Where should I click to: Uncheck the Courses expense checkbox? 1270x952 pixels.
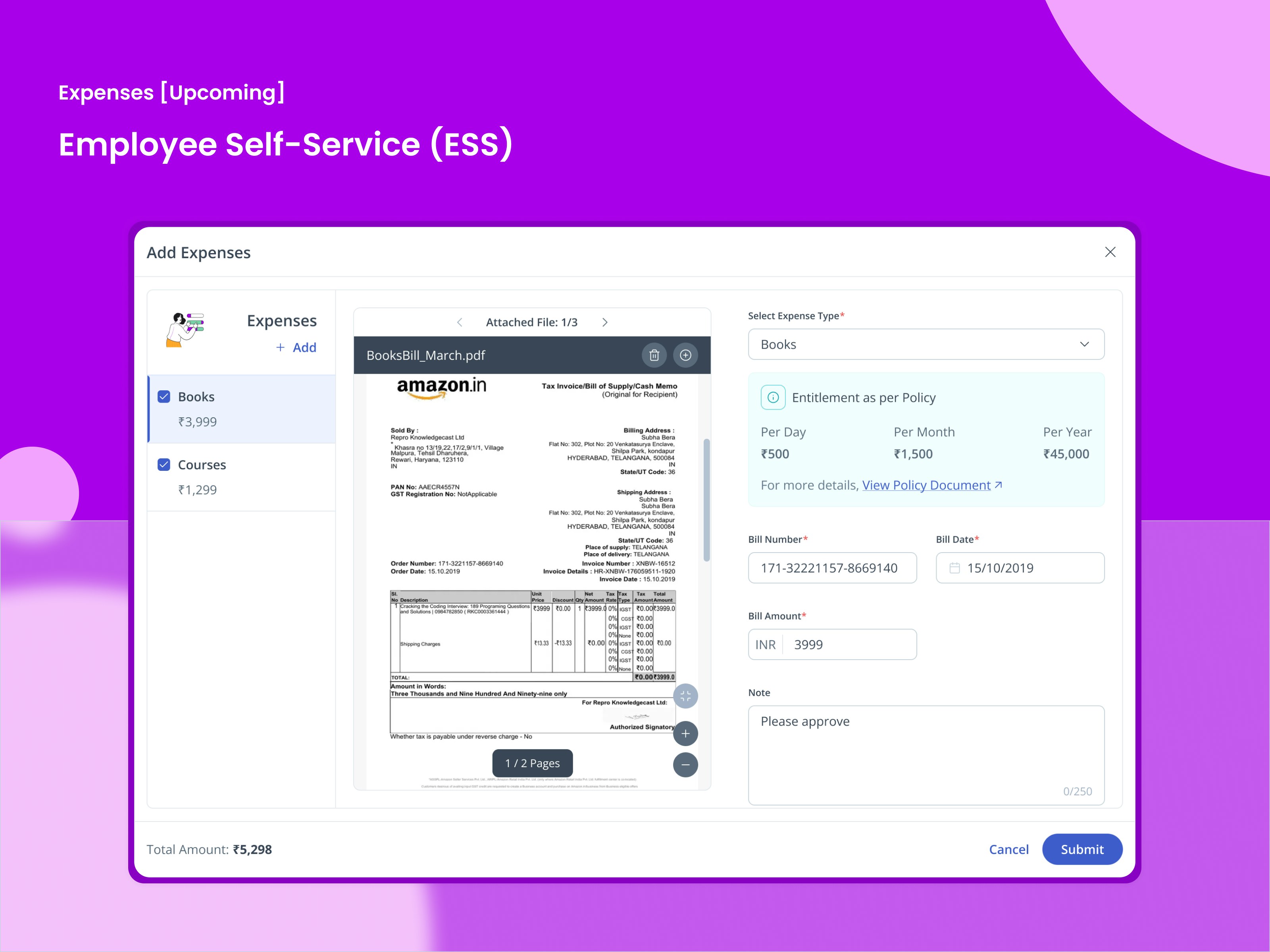[x=164, y=465]
